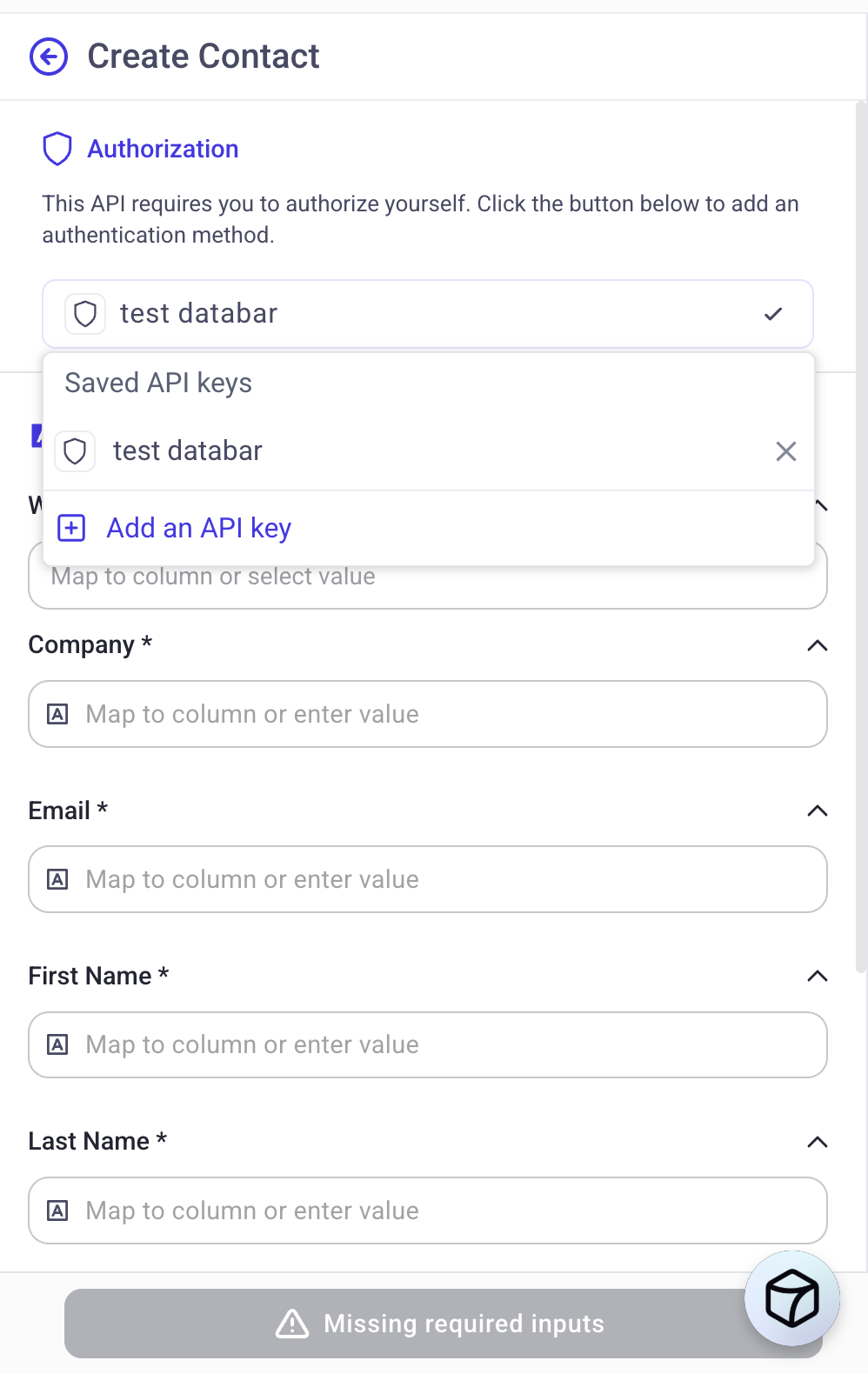Open the floating cube help widget

[x=791, y=1298]
